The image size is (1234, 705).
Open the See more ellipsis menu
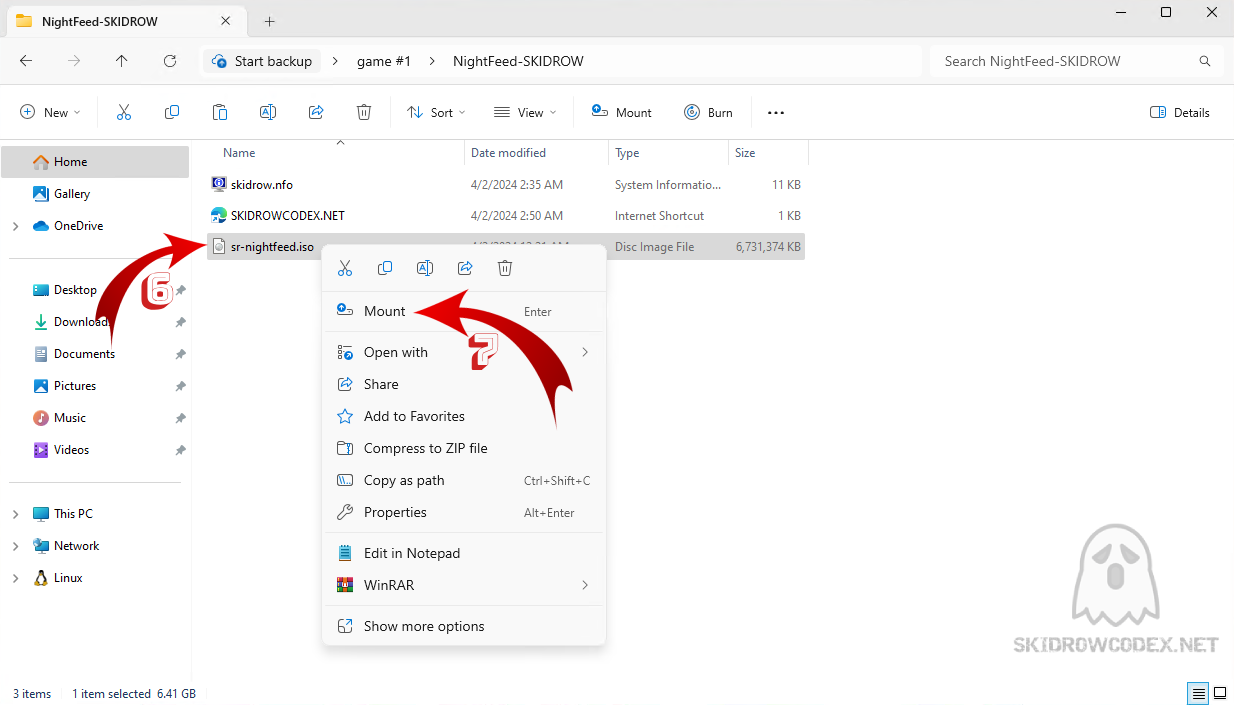tap(776, 113)
